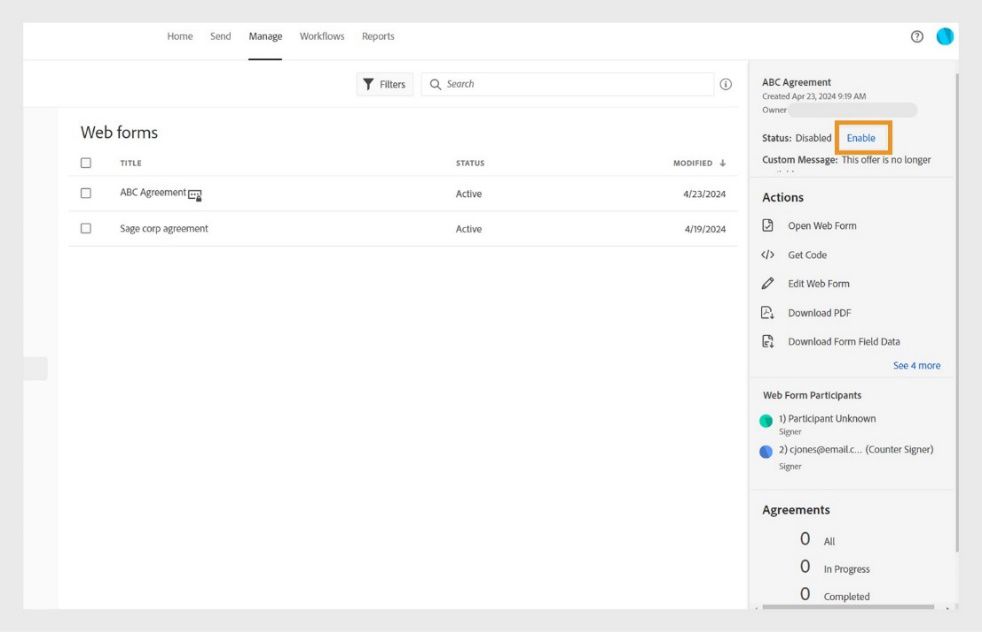The height and width of the screenshot is (632, 982).
Task: Choose Edit Web Form action
Action: coord(819,284)
